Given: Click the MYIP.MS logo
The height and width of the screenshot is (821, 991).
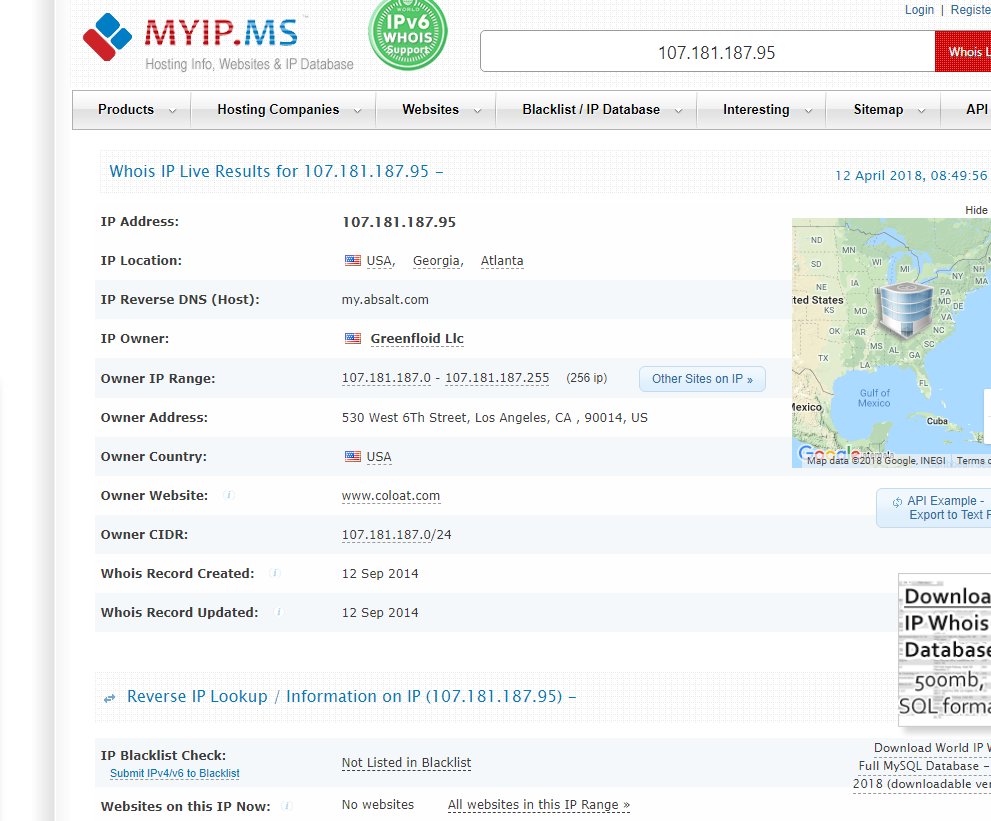Looking at the screenshot, I should tap(218, 41).
